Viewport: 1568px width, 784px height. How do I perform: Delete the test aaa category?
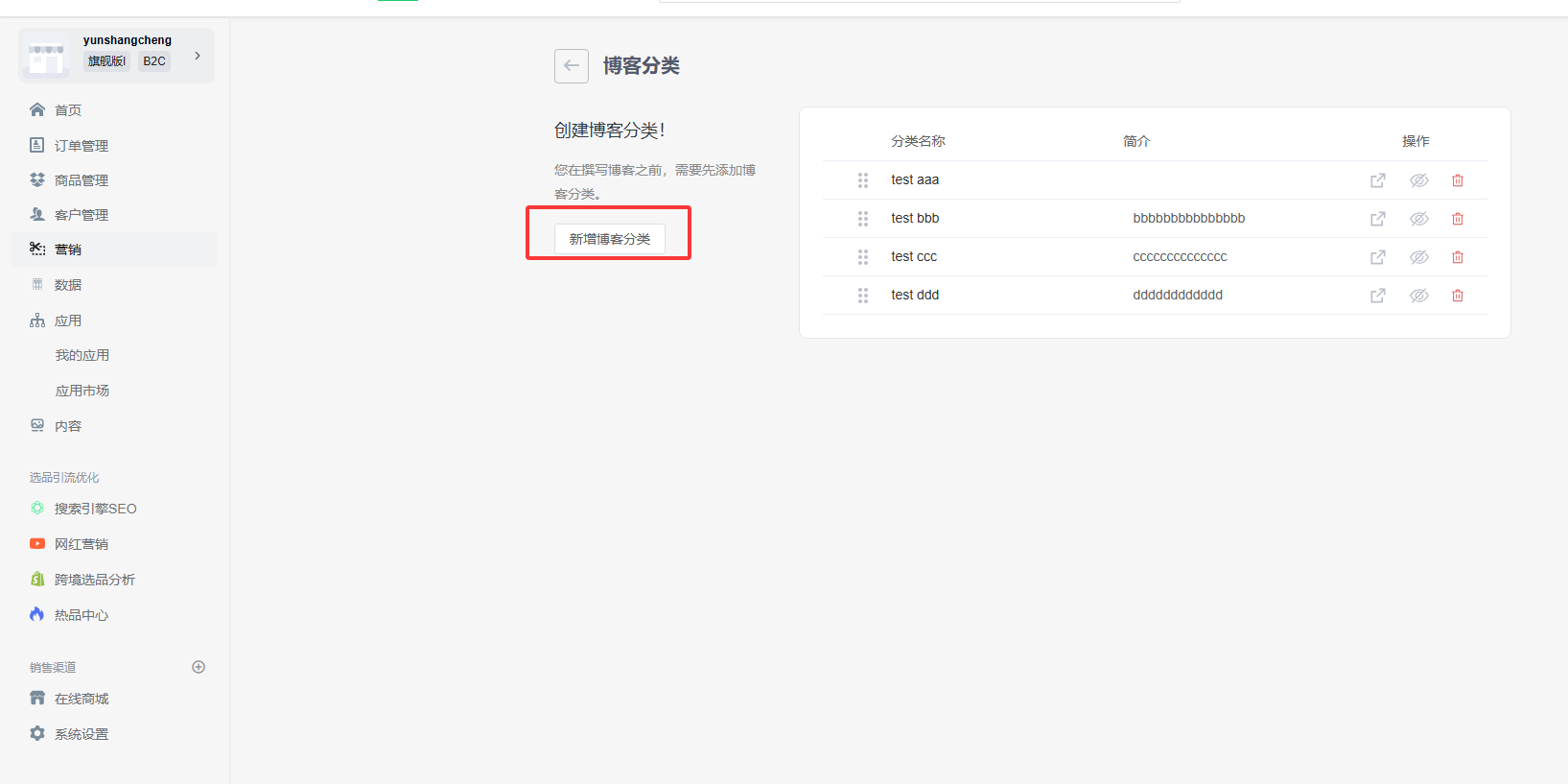[x=1457, y=180]
